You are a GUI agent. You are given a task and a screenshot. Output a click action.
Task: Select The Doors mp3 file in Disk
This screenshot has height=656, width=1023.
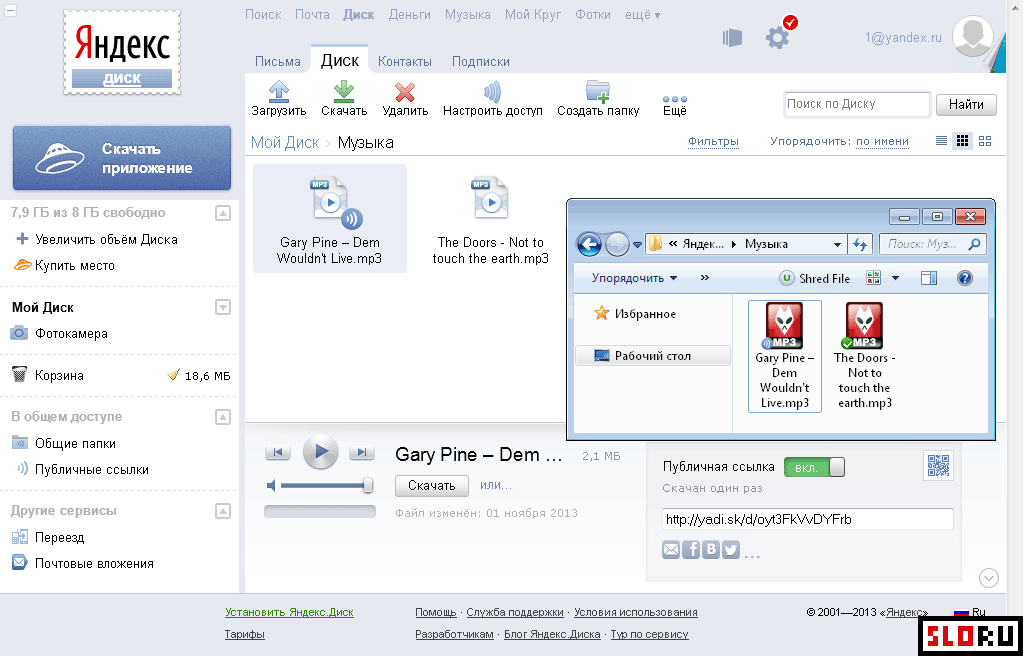point(491,218)
